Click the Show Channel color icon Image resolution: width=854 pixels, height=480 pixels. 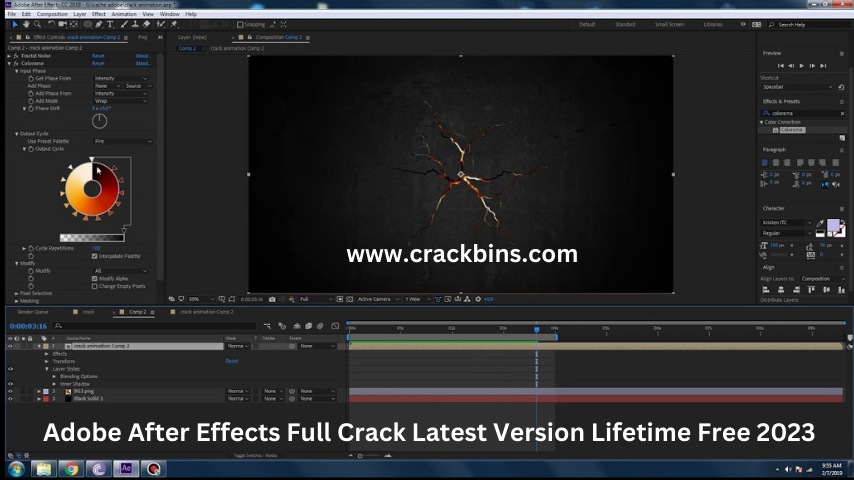tap(292, 299)
